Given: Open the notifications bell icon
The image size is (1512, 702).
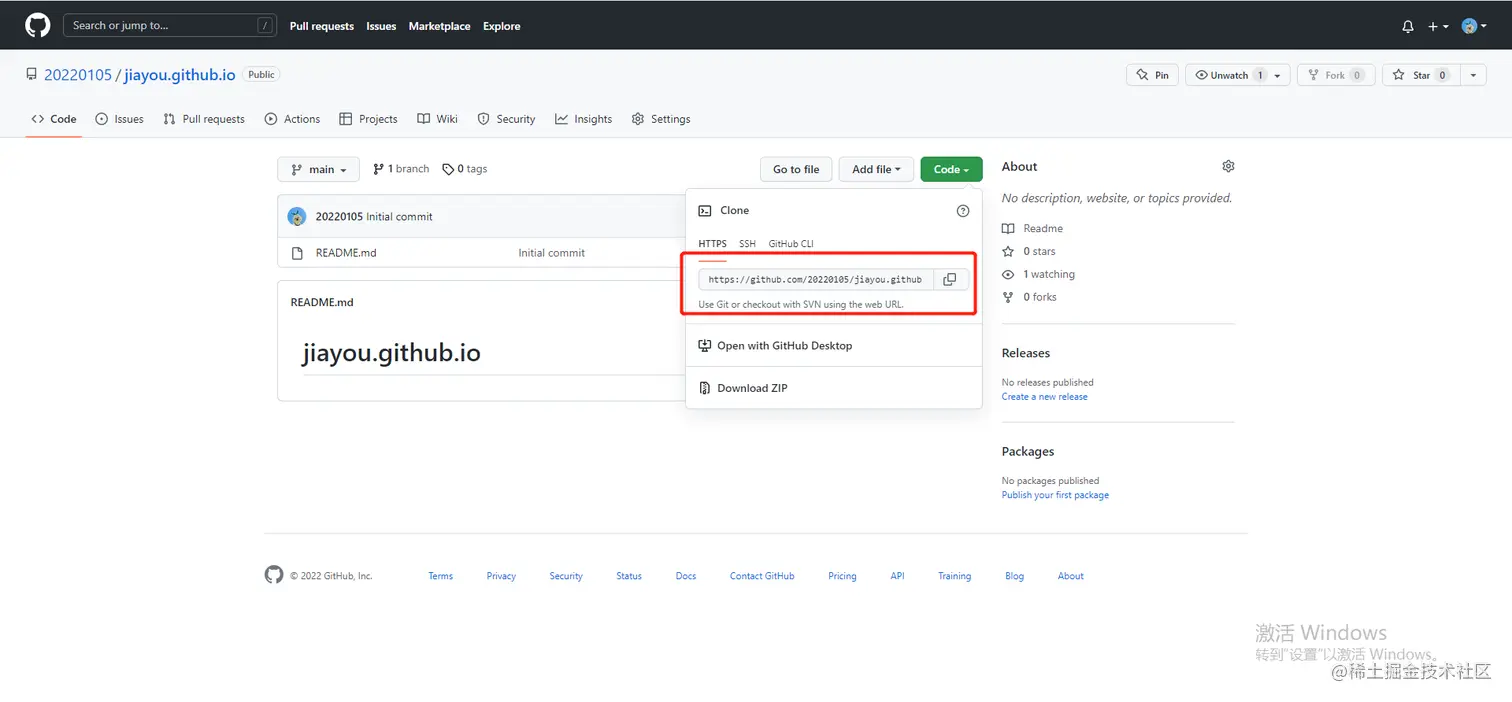Looking at the screenshot, I should 1408,26.
